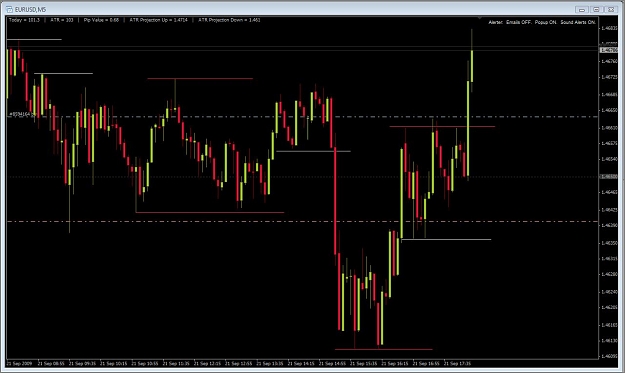
Task: Click the '21 Sep 2009' time axis label
Action: (x=19, y=363)
